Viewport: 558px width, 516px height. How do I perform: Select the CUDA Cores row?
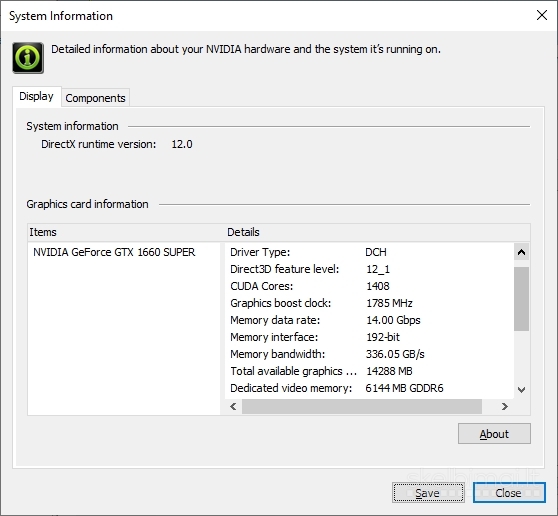(x=369, y=286)
